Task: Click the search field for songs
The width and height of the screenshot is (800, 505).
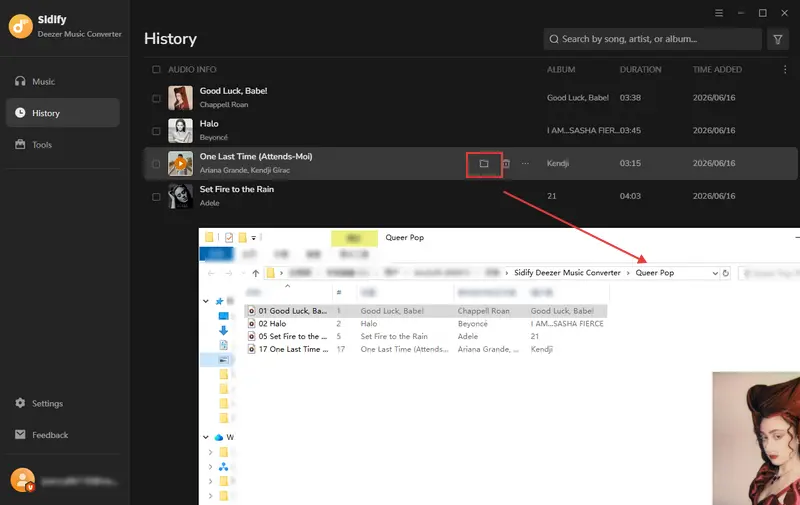Action: (x=653, y=39)
